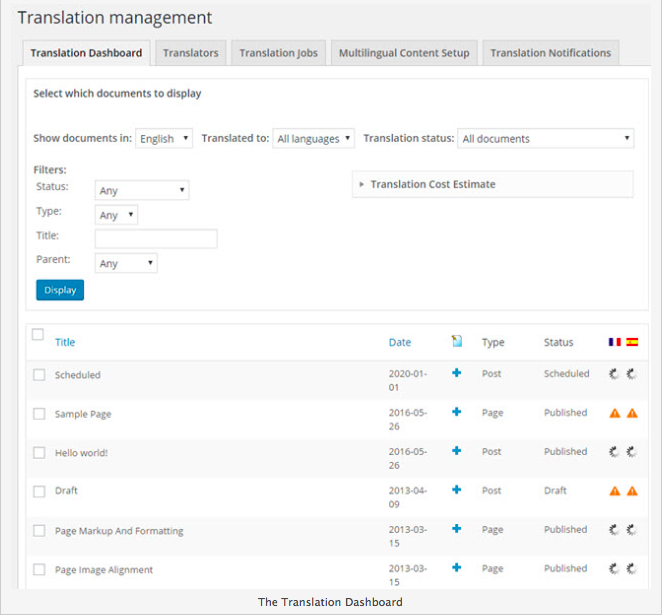Open the Translation Jobs tab

(279, 53)
